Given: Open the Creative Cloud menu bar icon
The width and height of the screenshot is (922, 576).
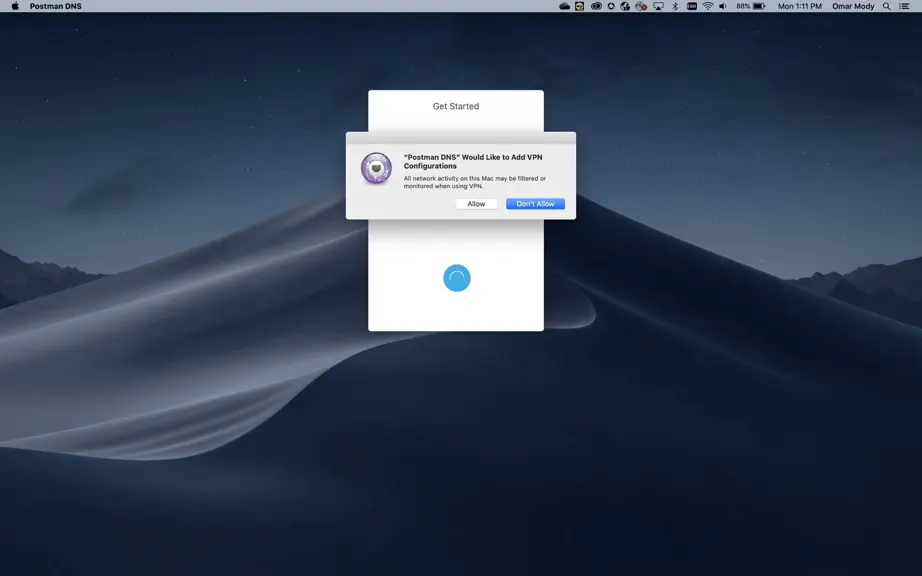Looking at the screenshot, I should [x=596, y=6].
